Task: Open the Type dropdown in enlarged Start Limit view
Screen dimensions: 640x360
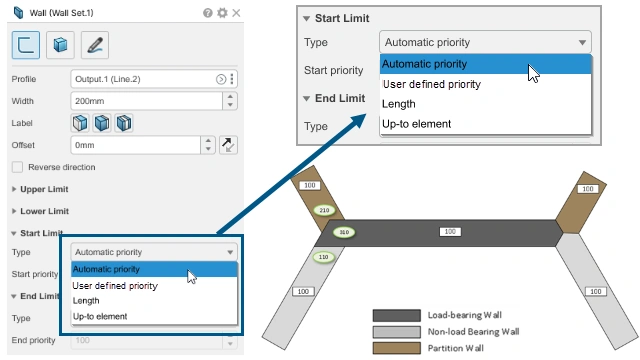Action: pyautogui.click(x=485, y=42)
